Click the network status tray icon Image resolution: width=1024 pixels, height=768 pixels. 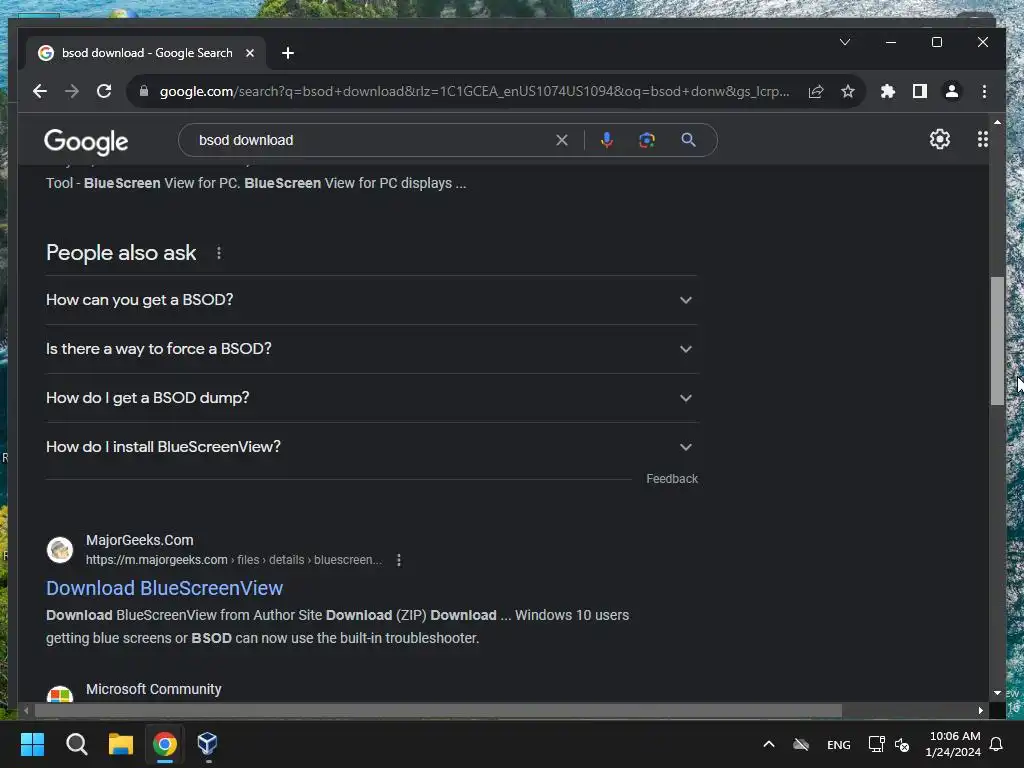[x=876, y=744]
